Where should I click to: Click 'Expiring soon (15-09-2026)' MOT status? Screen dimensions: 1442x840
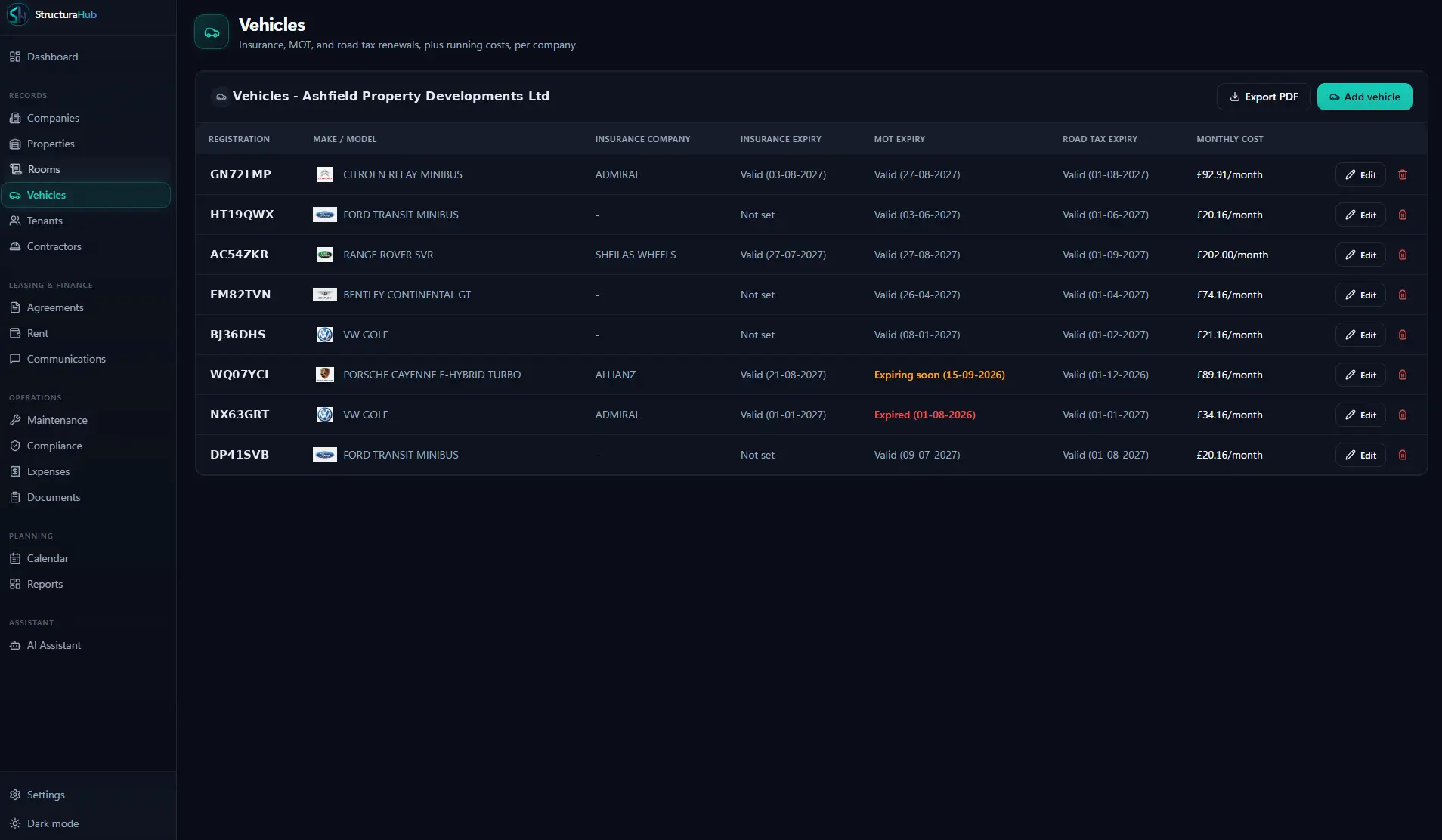(x=939, y=375)
